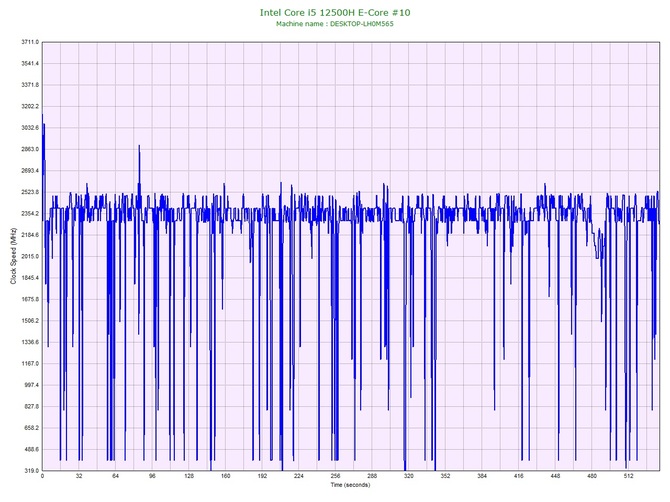Click the 512 tick on time axis
This screenshot has height=502, width=670.
629,476
